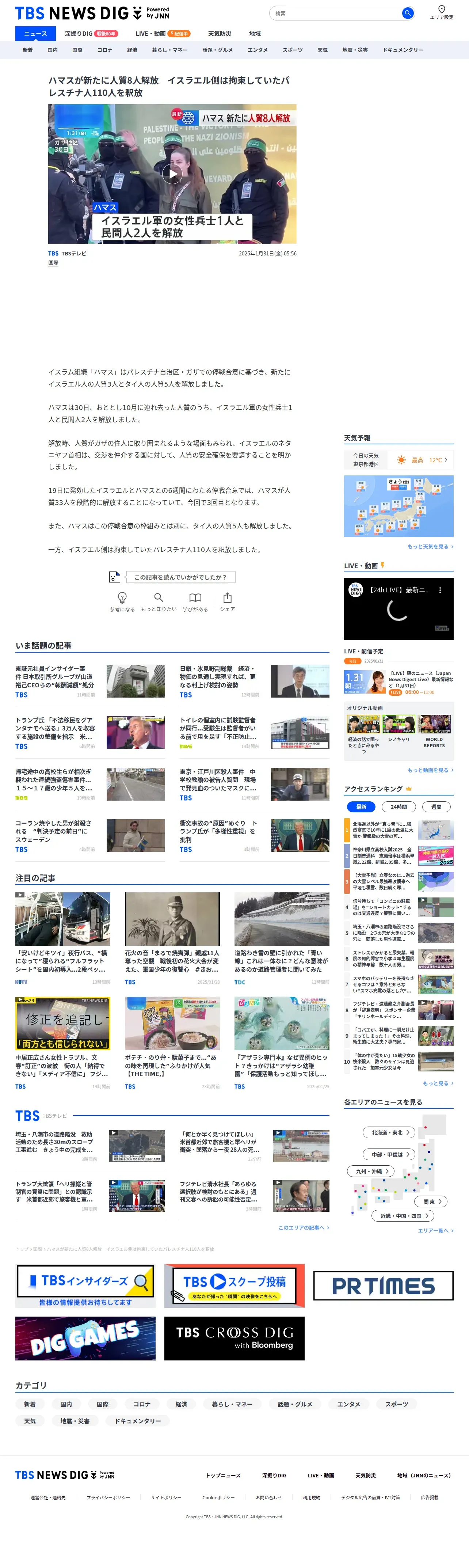Image resolution: width=469 pixels, height=1568 pixels.
Task: Click 国際 in the breadcrumb trail
Action: pos(38,1249)
